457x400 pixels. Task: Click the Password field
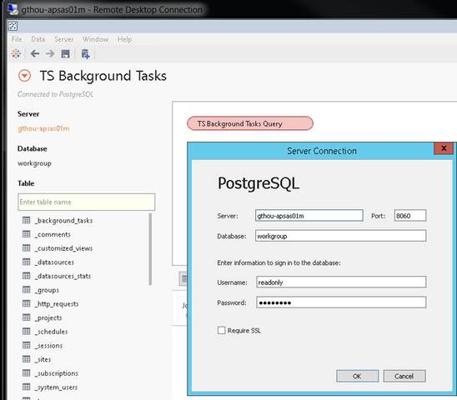[341, 303]
